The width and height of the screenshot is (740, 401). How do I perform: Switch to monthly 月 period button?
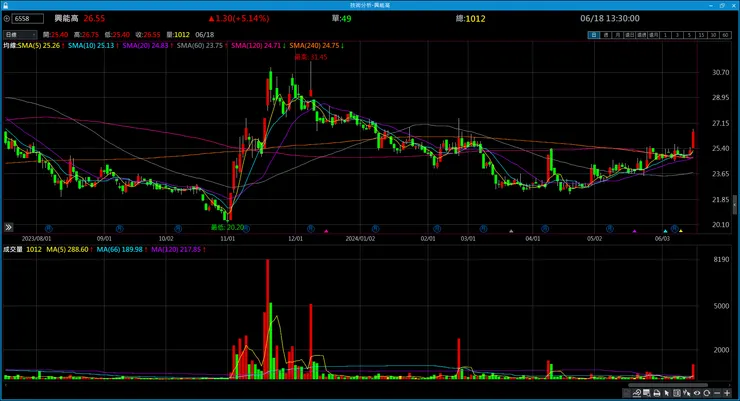[617, 35]
